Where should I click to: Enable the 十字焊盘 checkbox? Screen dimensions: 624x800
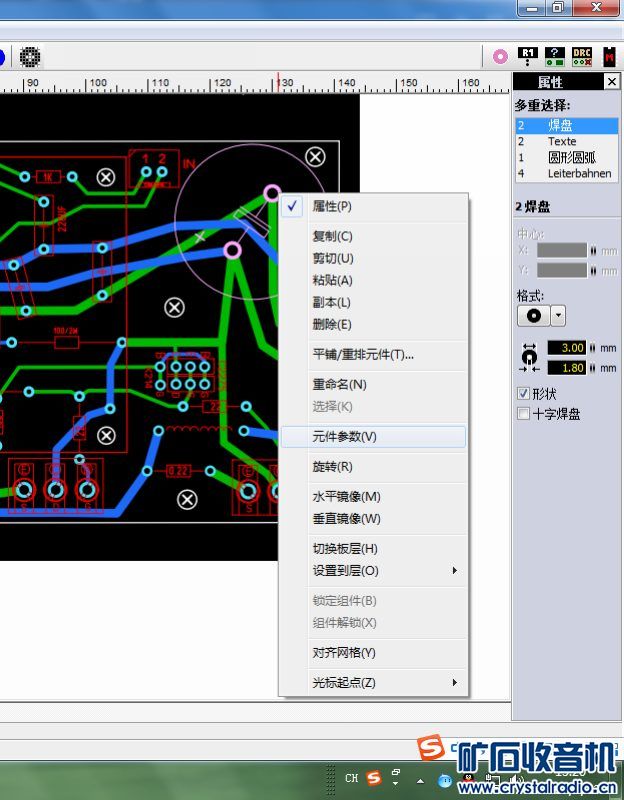click(x=523, y=413)
